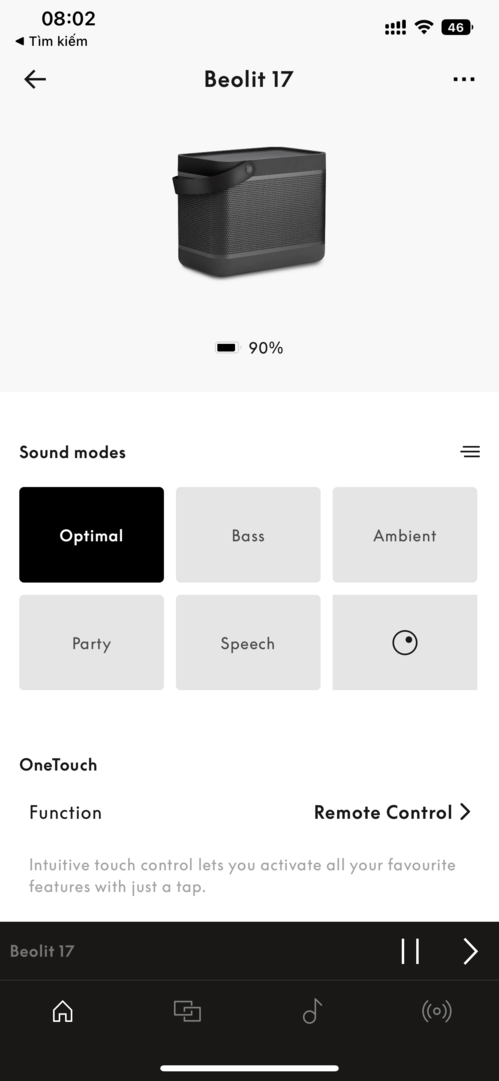Open the OneTouch Function row
Screen dimensions: 499x1081
(250, 812)
